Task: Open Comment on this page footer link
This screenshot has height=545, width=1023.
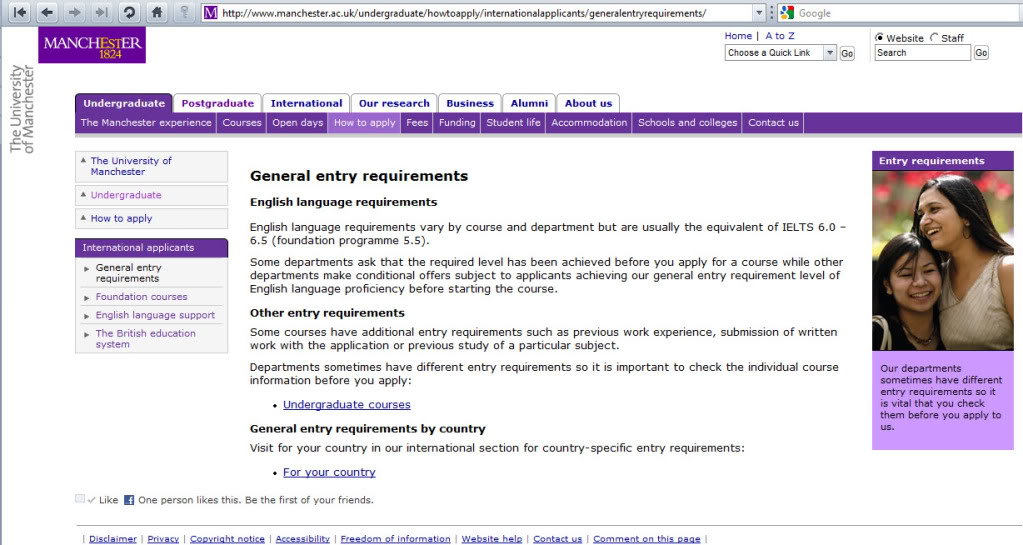Action: click(x=647, y=538)
